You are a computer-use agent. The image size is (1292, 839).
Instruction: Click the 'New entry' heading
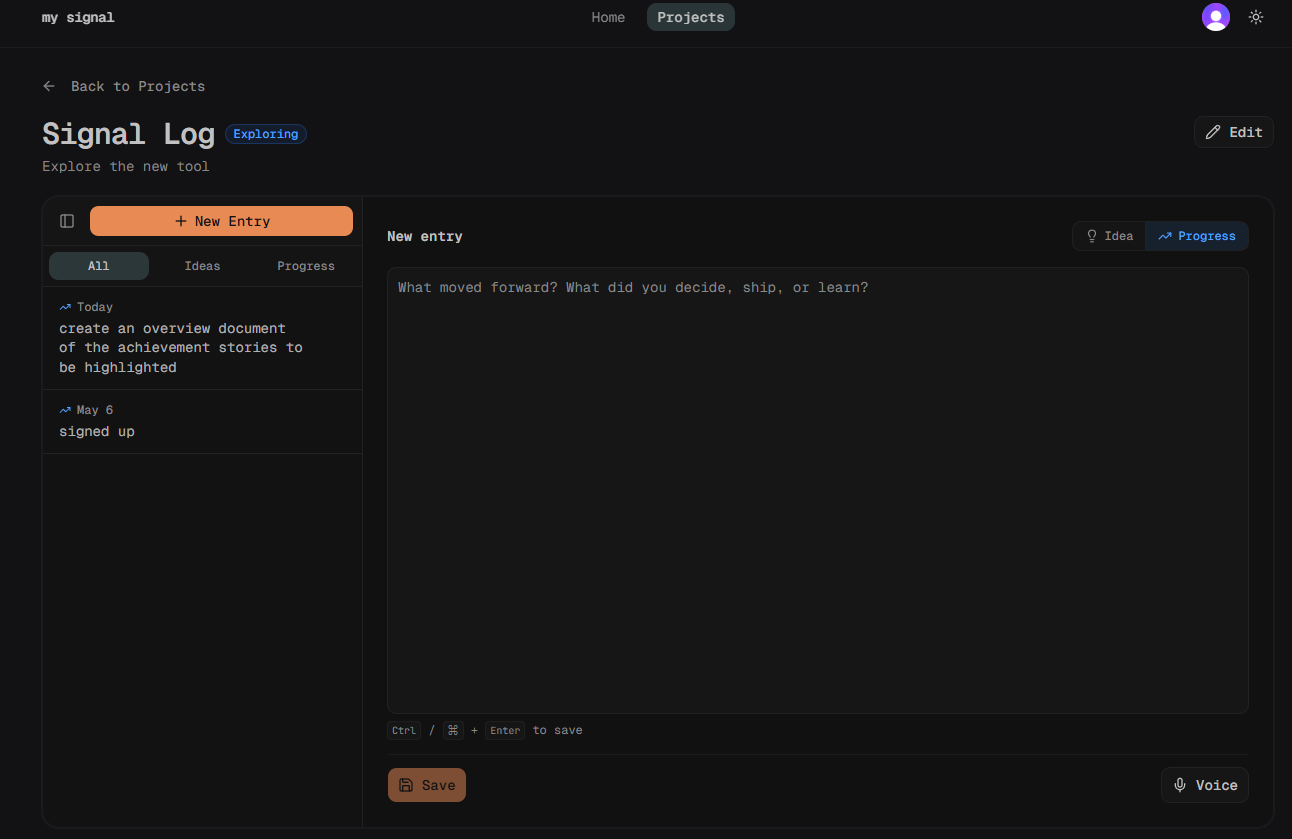coord(425,236)
